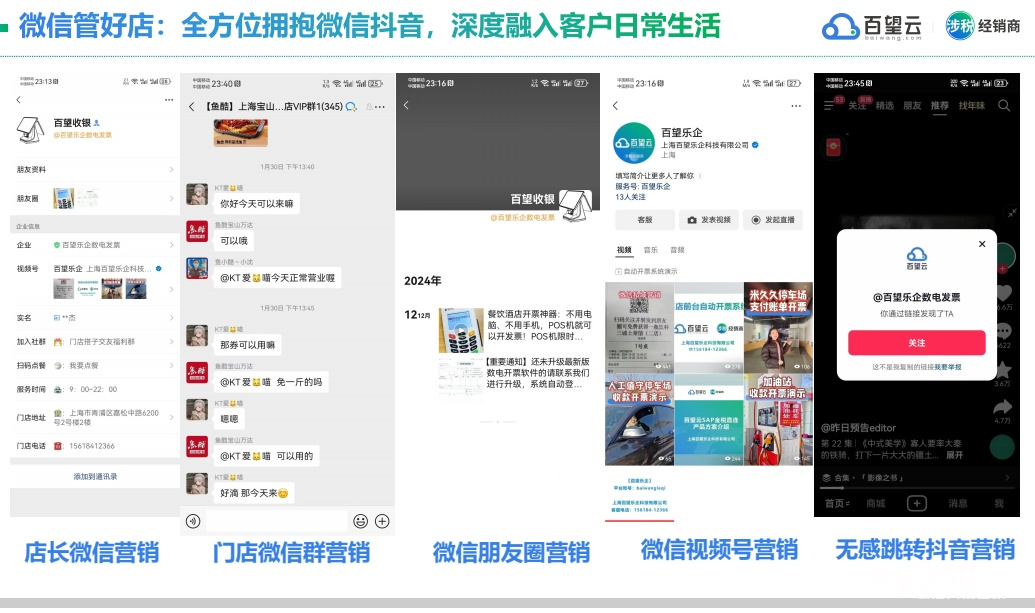This screenshot has height=613, width=1035.
Task: Go back from the VIP group chat
Action: pos(192,107)
